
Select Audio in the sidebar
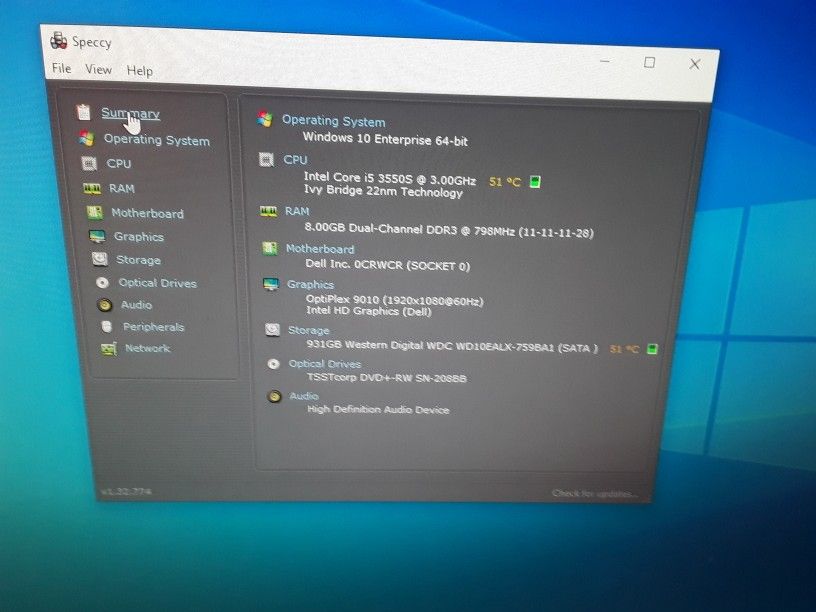click(136, 305)
